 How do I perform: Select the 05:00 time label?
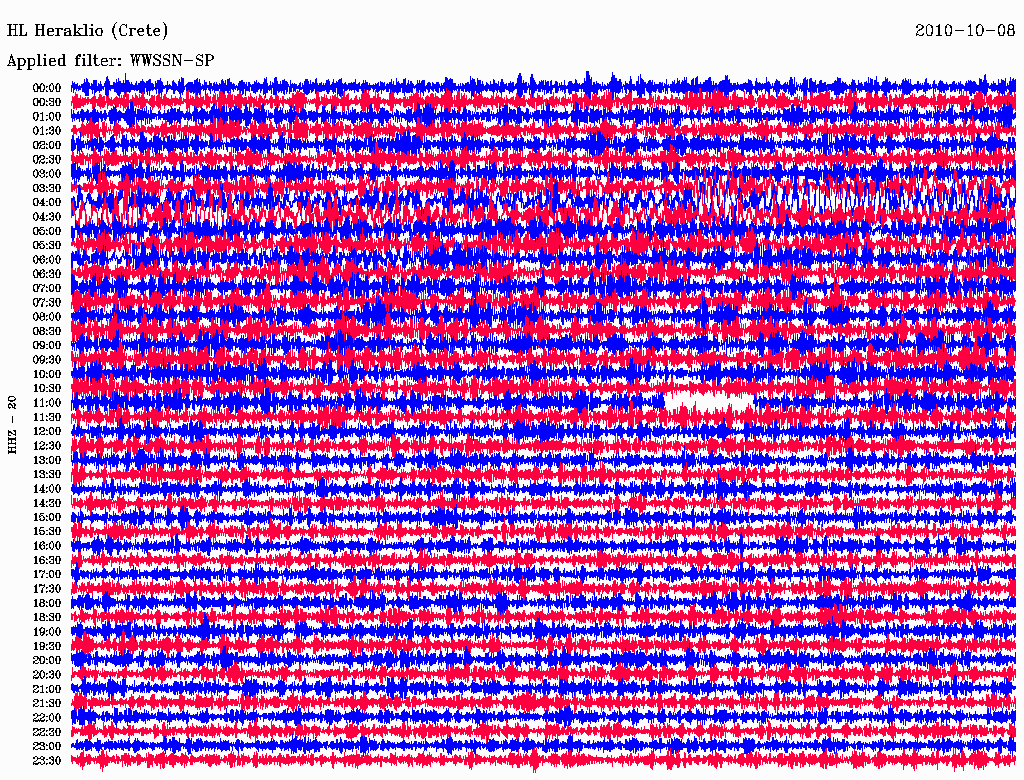pos(47,231)
